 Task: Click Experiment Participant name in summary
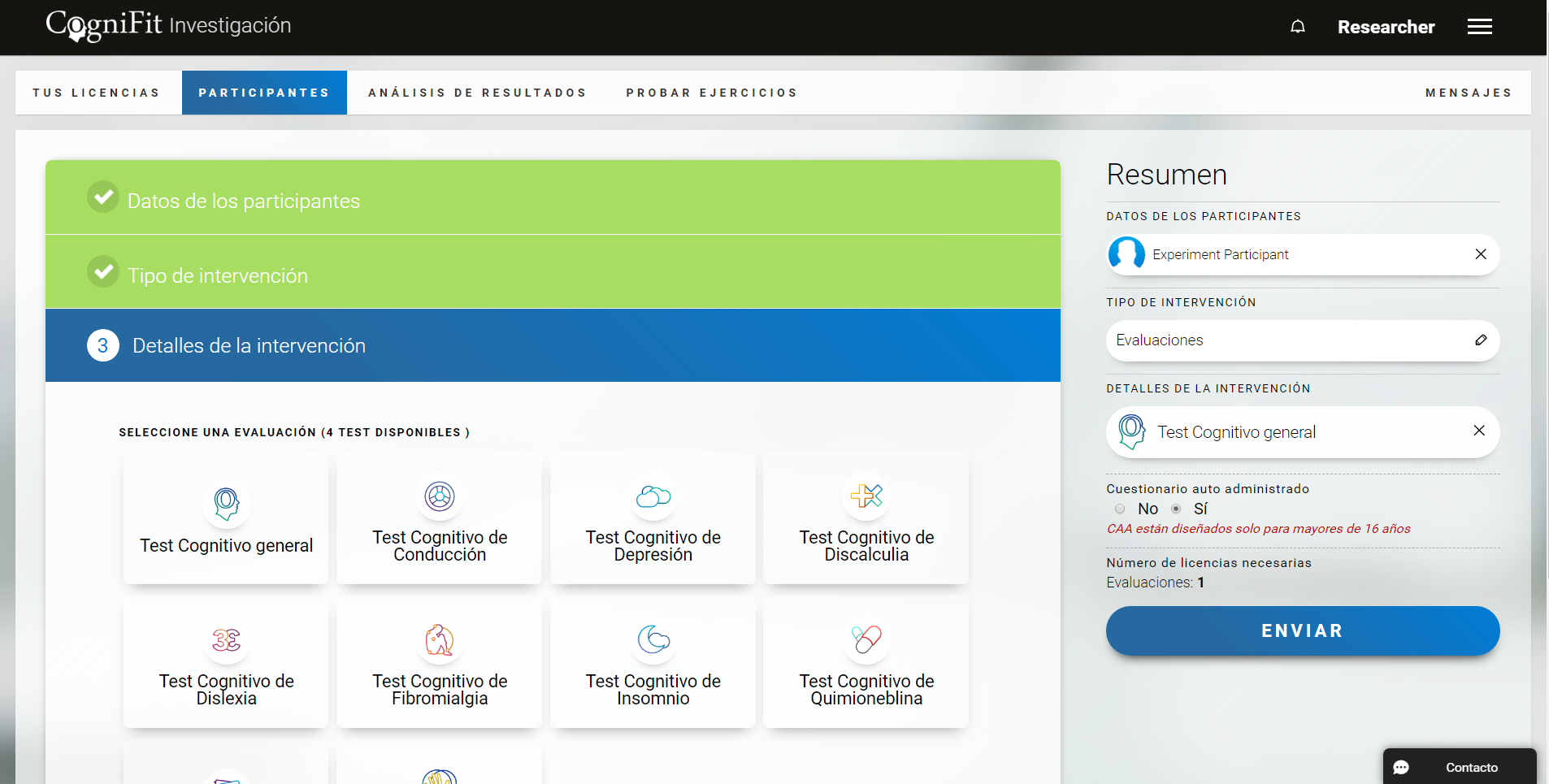pos(1220,254)
